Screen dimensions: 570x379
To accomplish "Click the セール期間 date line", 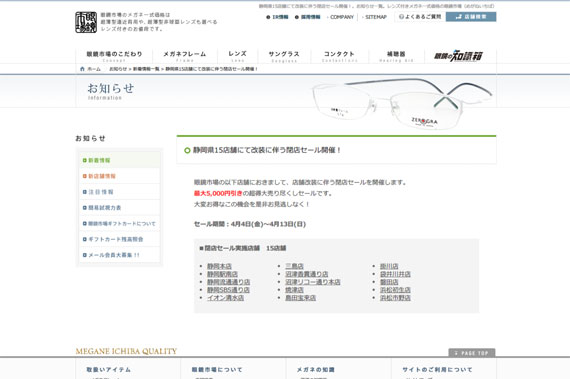I will pyautogui.click(x=250, y=224).
